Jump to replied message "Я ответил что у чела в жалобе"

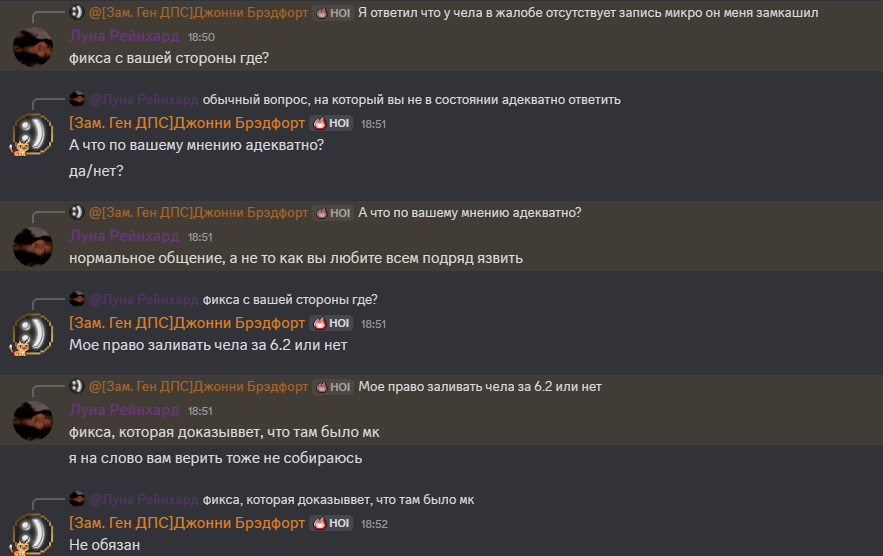pos(587,13)
